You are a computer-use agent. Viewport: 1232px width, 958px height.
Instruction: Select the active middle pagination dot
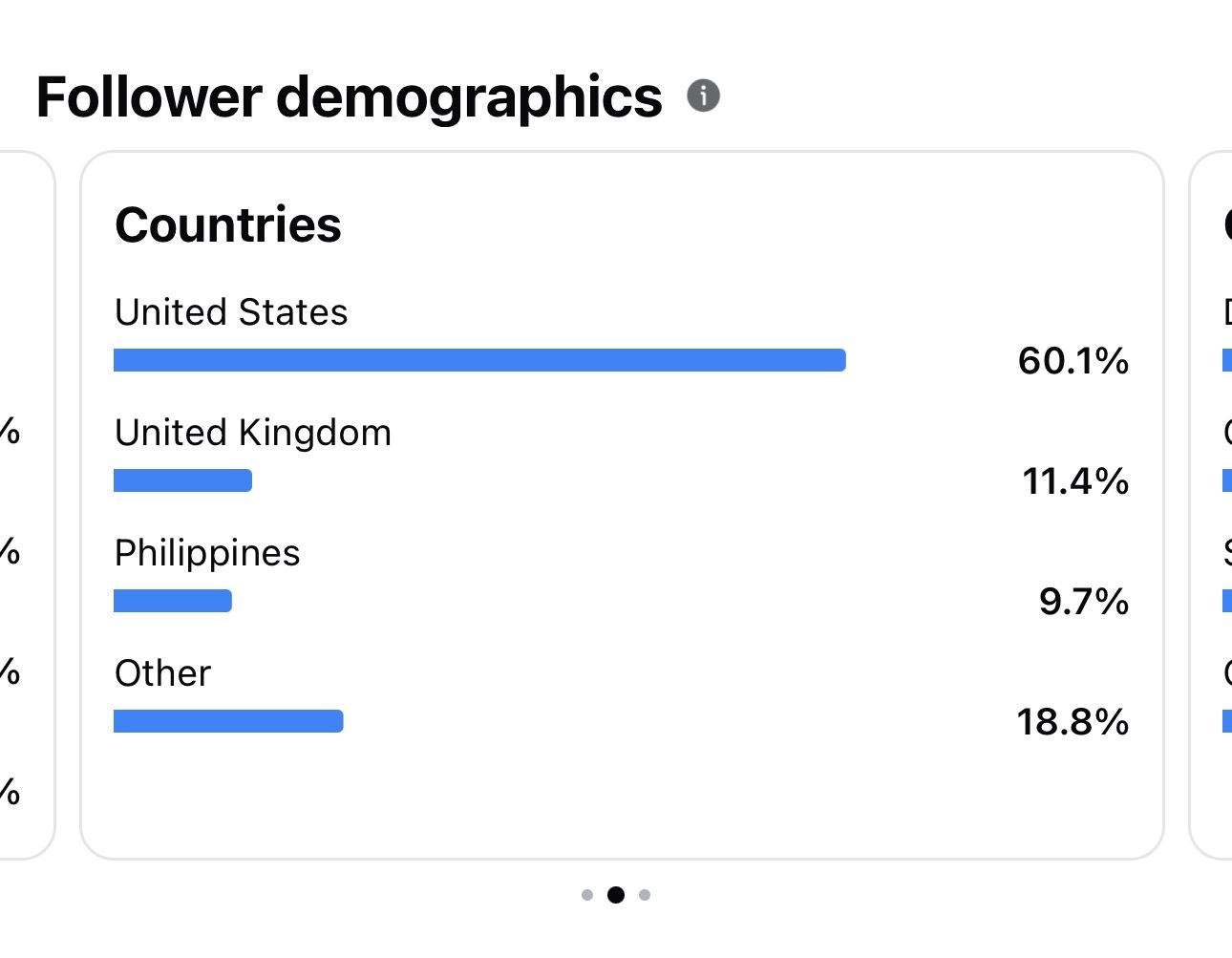[x=616, y=895]
